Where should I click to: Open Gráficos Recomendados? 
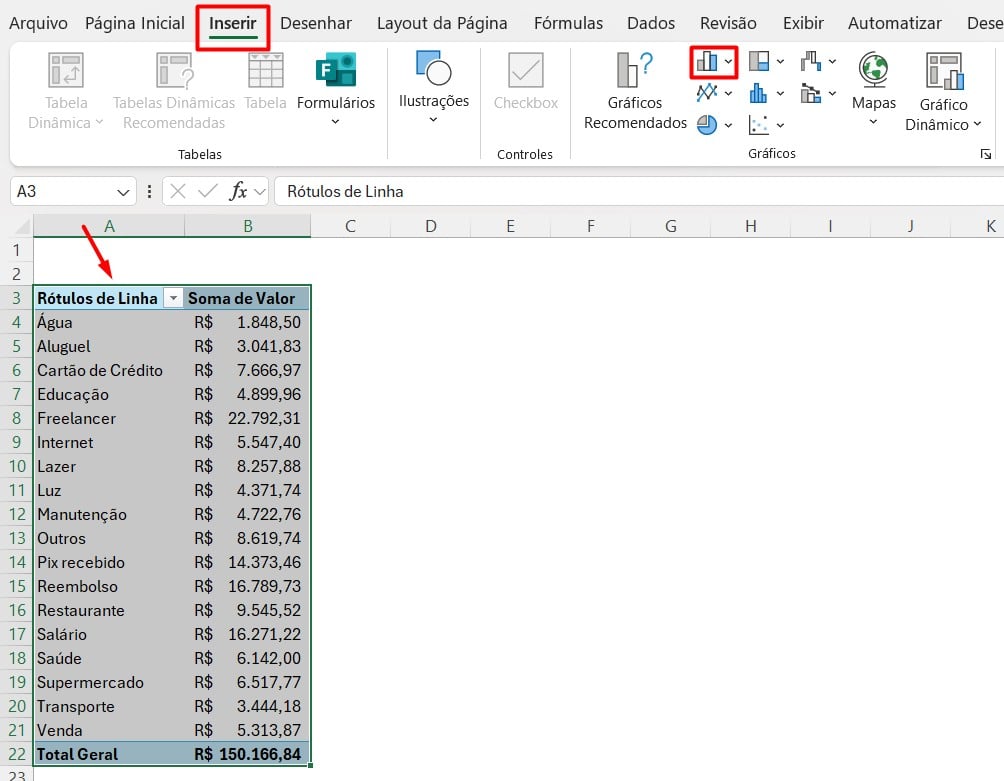pos(635,91)
